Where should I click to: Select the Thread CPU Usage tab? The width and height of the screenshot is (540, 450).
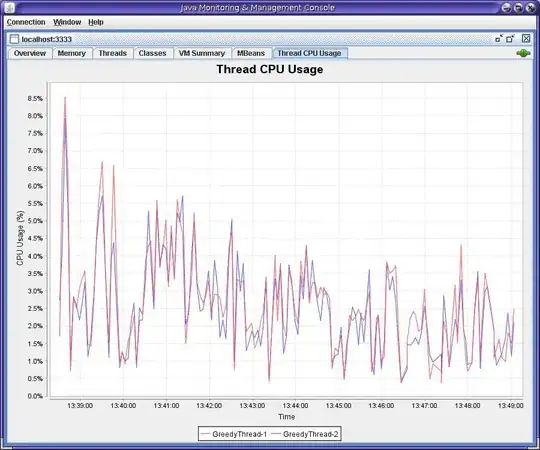pos(309,53)
